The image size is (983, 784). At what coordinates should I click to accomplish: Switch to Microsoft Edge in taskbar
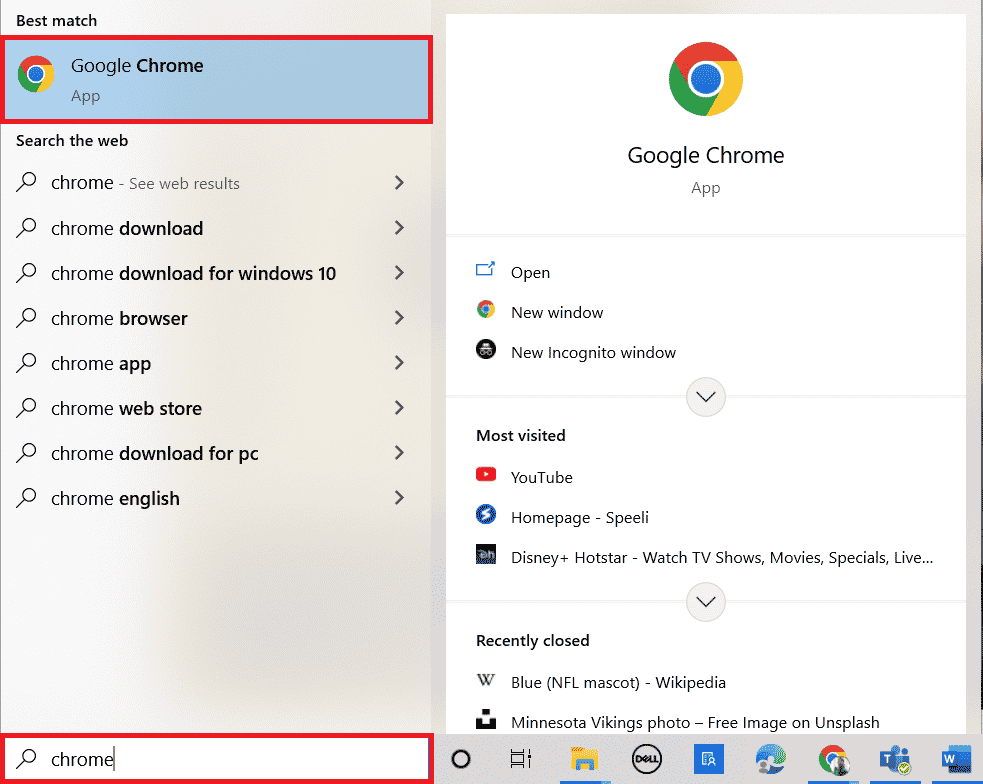coord(770,759)
